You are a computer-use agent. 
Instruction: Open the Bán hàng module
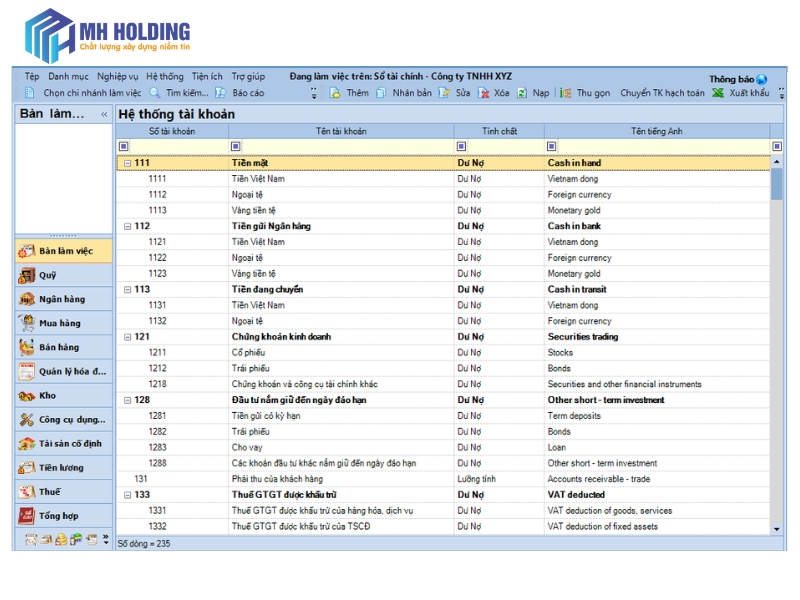(64, 347)
